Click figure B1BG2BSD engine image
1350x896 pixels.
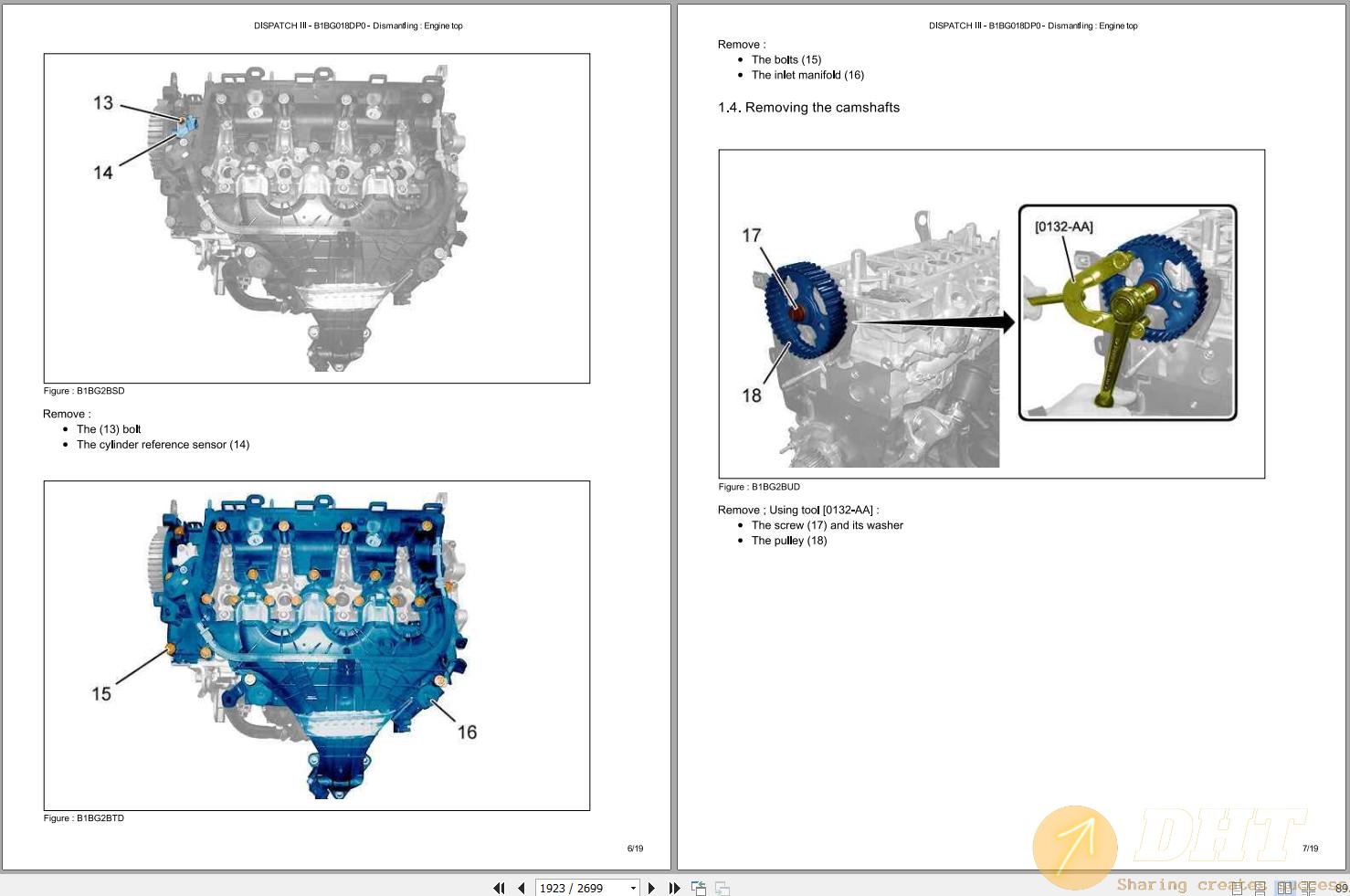click(x=316, y=218)
